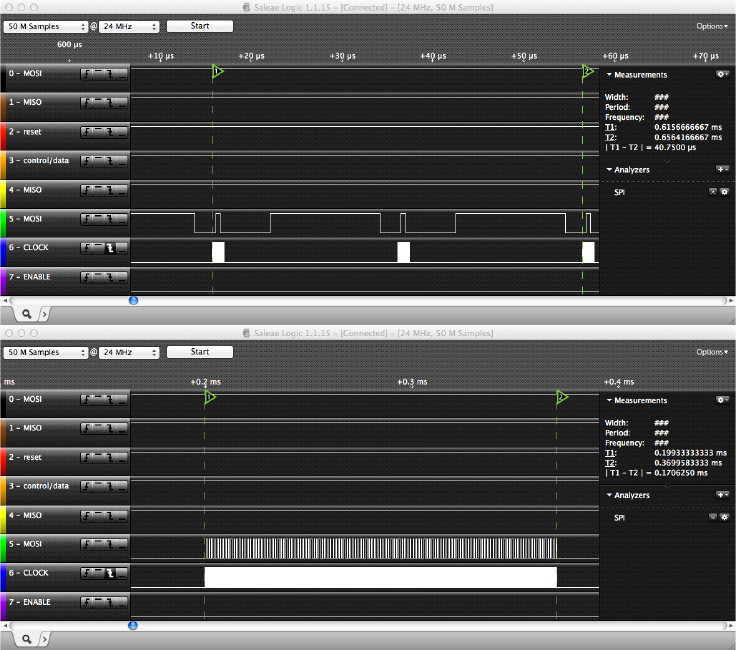
Task: Collapse the Analyzers section in bottom window
Action: pos(609,495)
